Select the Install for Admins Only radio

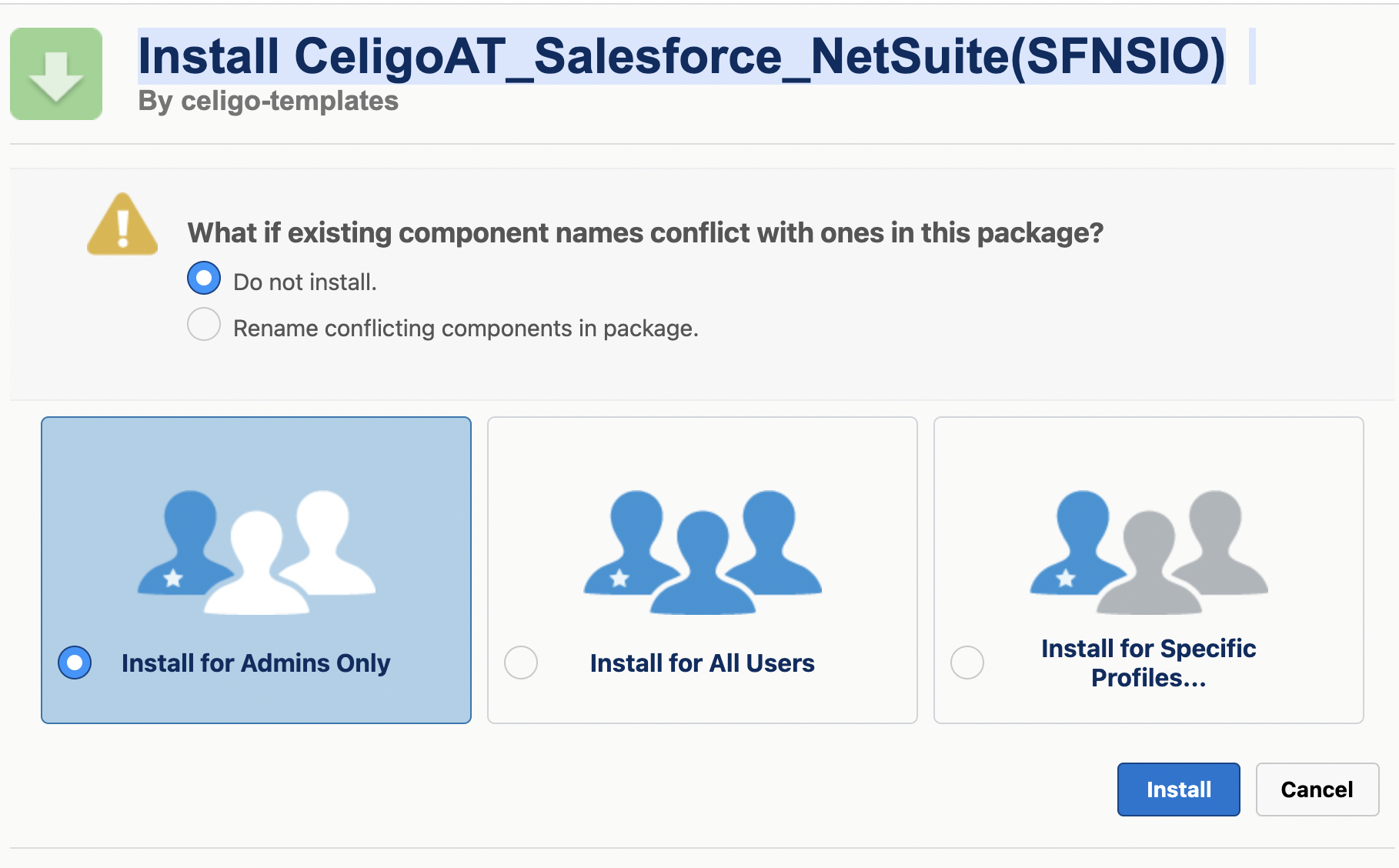pos(75,663)
